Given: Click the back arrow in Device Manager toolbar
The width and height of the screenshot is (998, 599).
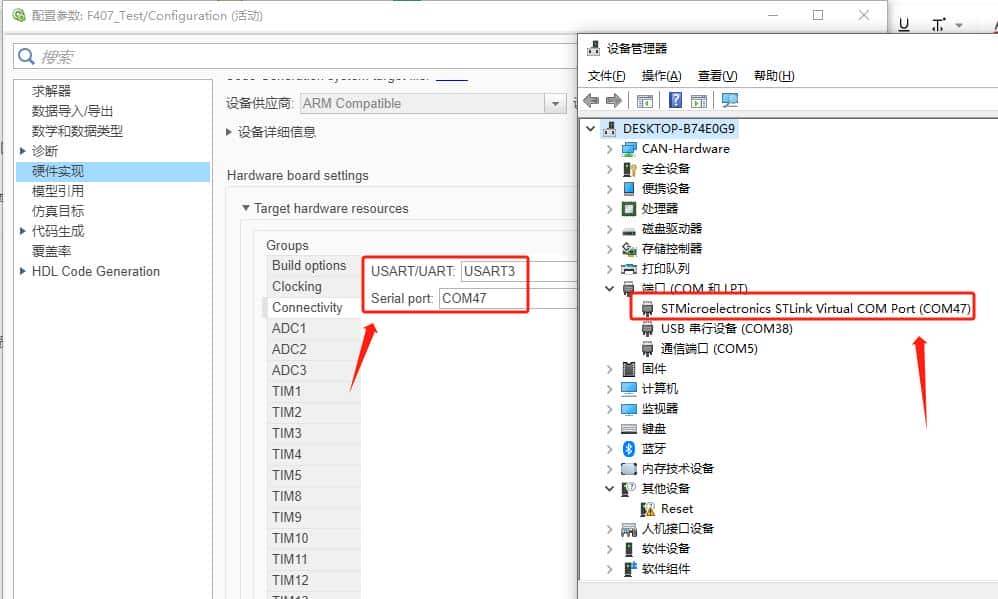Looking at the screenshot, I should (591, 100).
